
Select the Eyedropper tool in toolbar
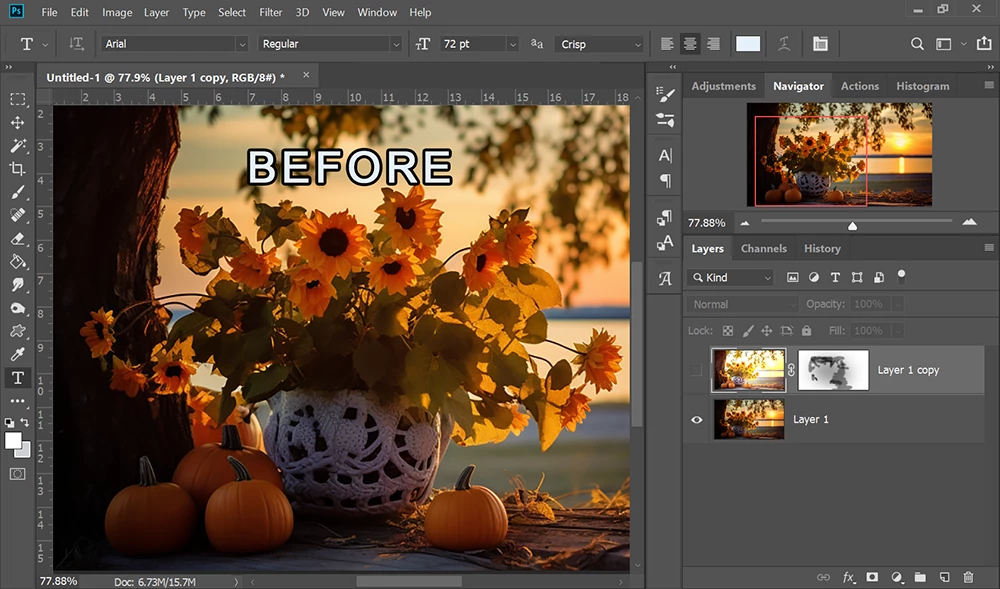(17, 354)
